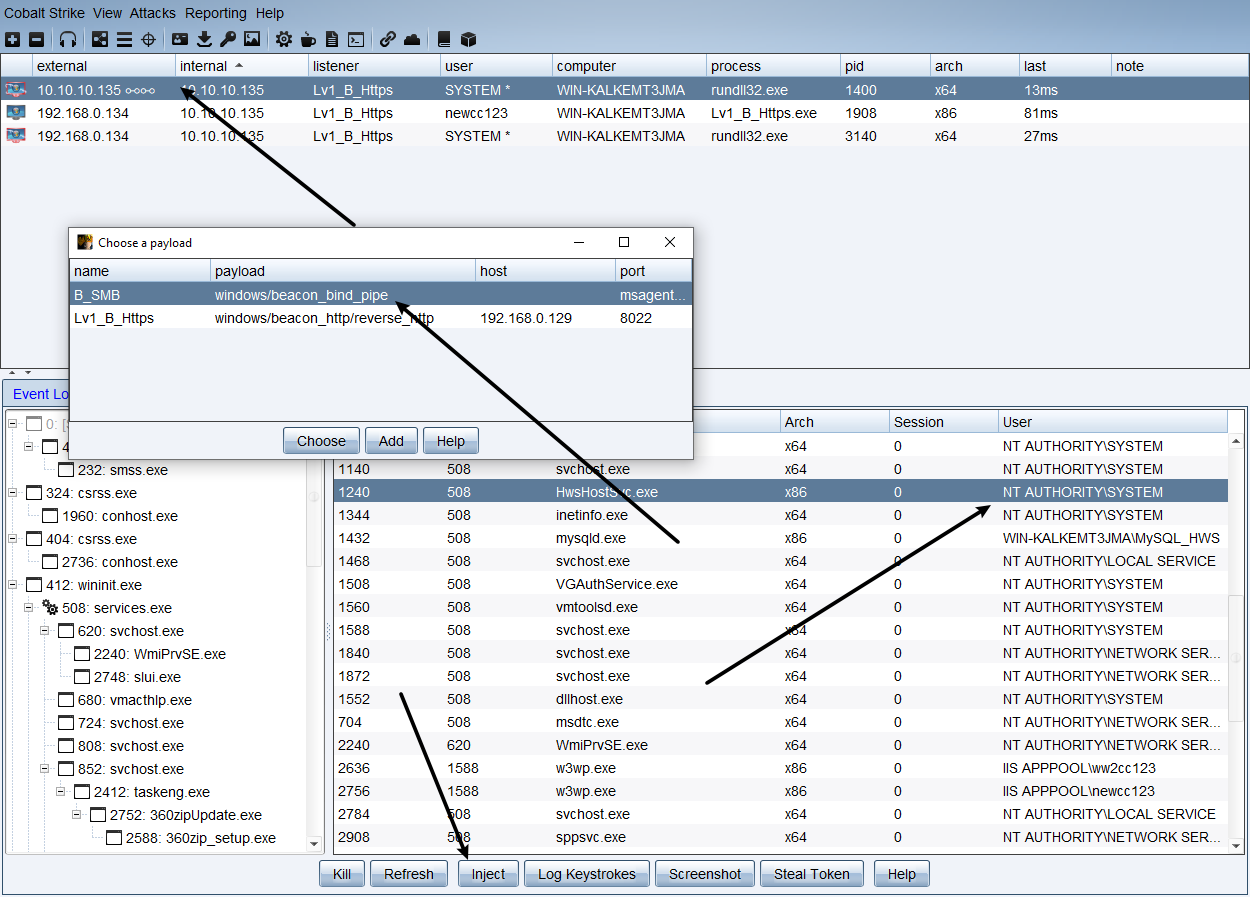Open listeners via the headphones icon

(x=68, y=39)
